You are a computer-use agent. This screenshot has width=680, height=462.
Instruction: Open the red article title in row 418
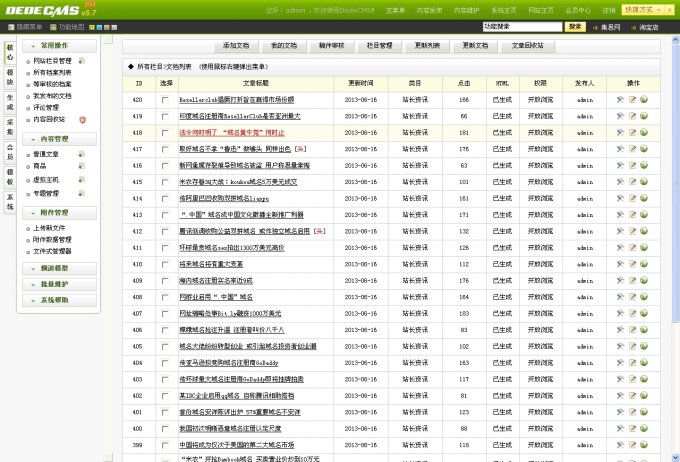click(232, 133)
